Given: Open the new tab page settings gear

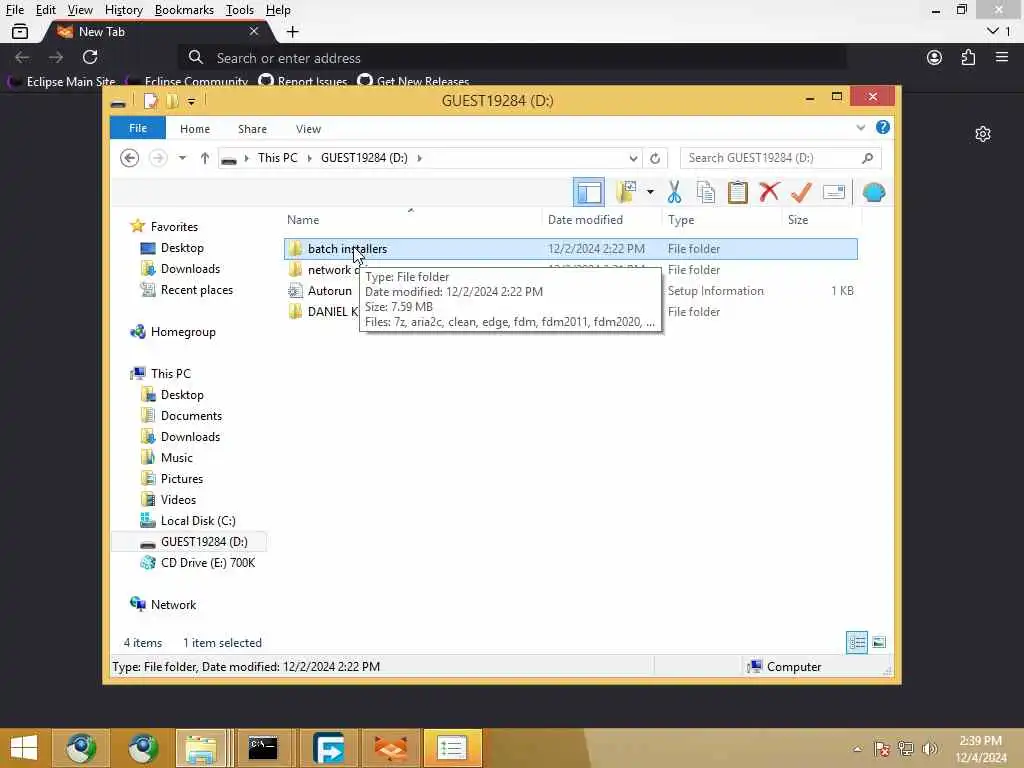Looking at the screenshot, I should pyautogui.click(x=982, y=134).
